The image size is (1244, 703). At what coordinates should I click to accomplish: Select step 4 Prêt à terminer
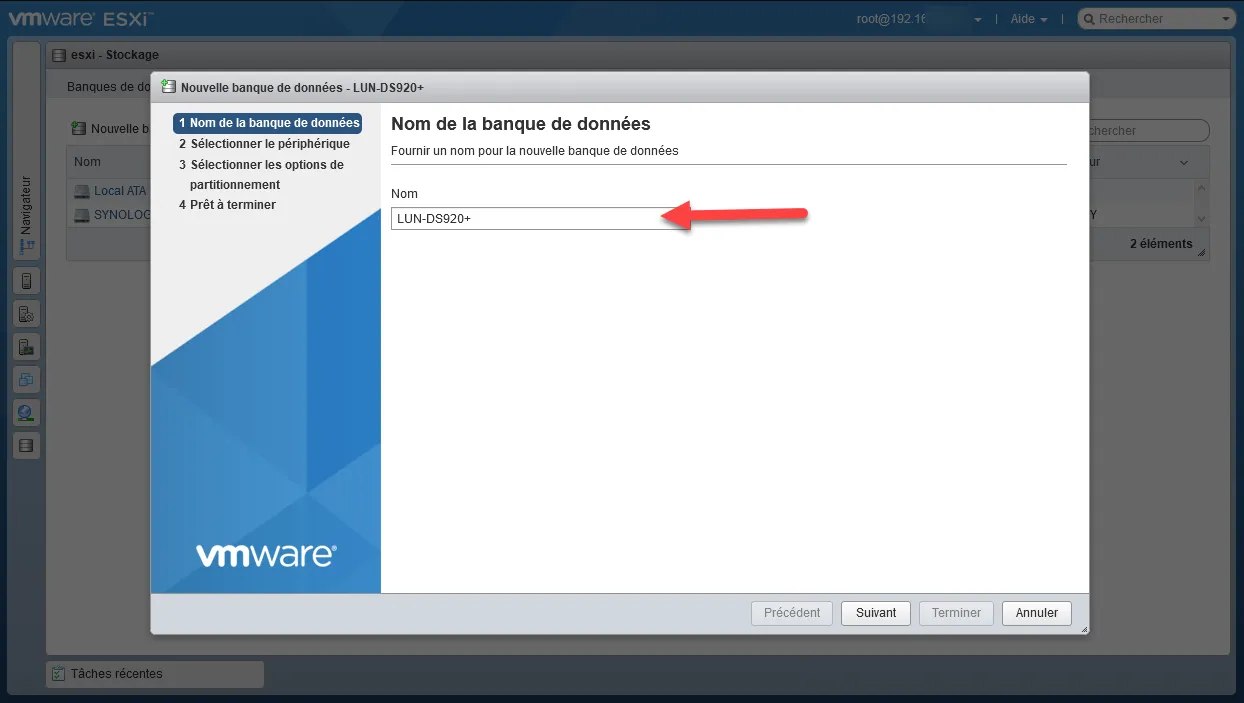[232, 205]
